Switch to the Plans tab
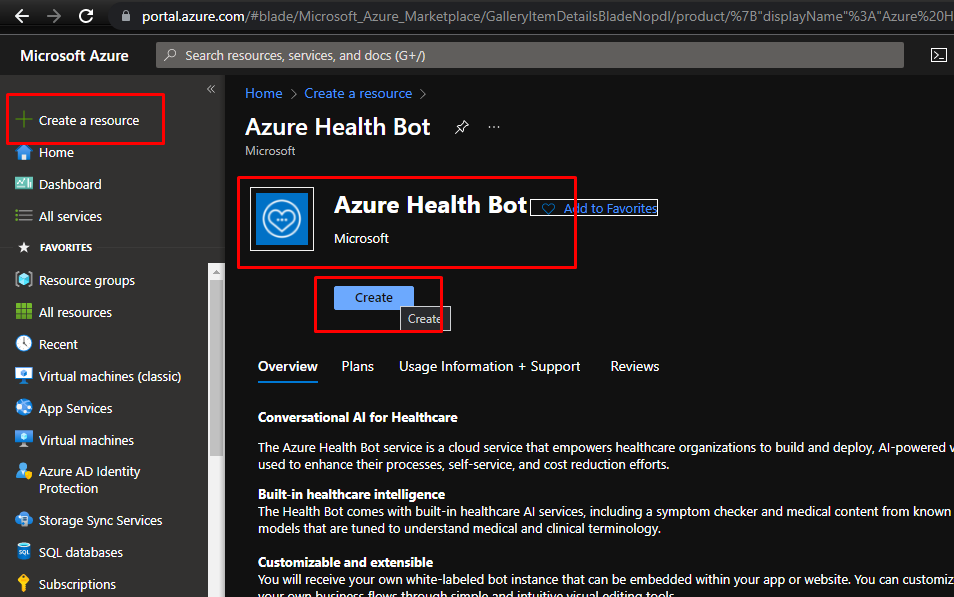This screenshot has height=597, width=954. tap(357, 366)
